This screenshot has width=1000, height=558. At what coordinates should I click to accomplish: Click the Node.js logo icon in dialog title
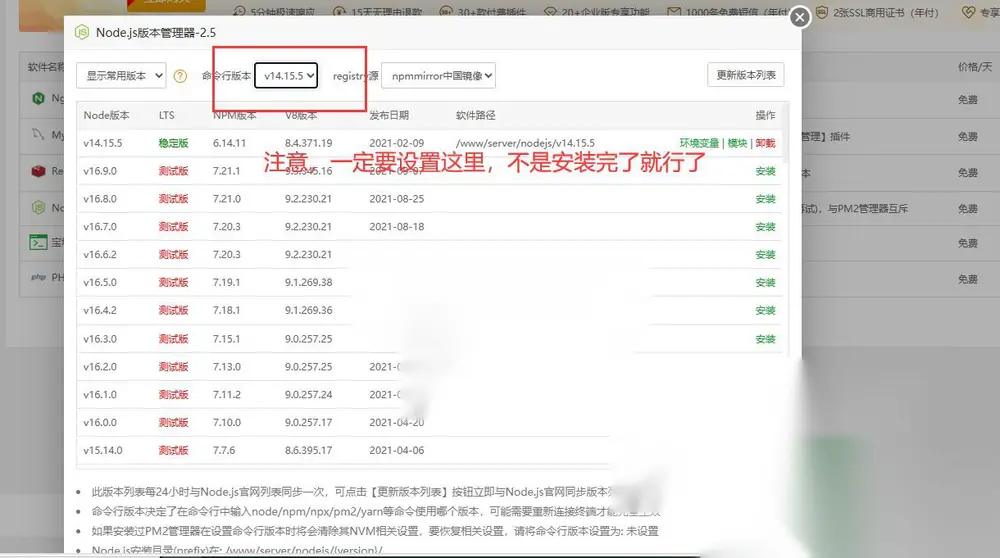82,33
